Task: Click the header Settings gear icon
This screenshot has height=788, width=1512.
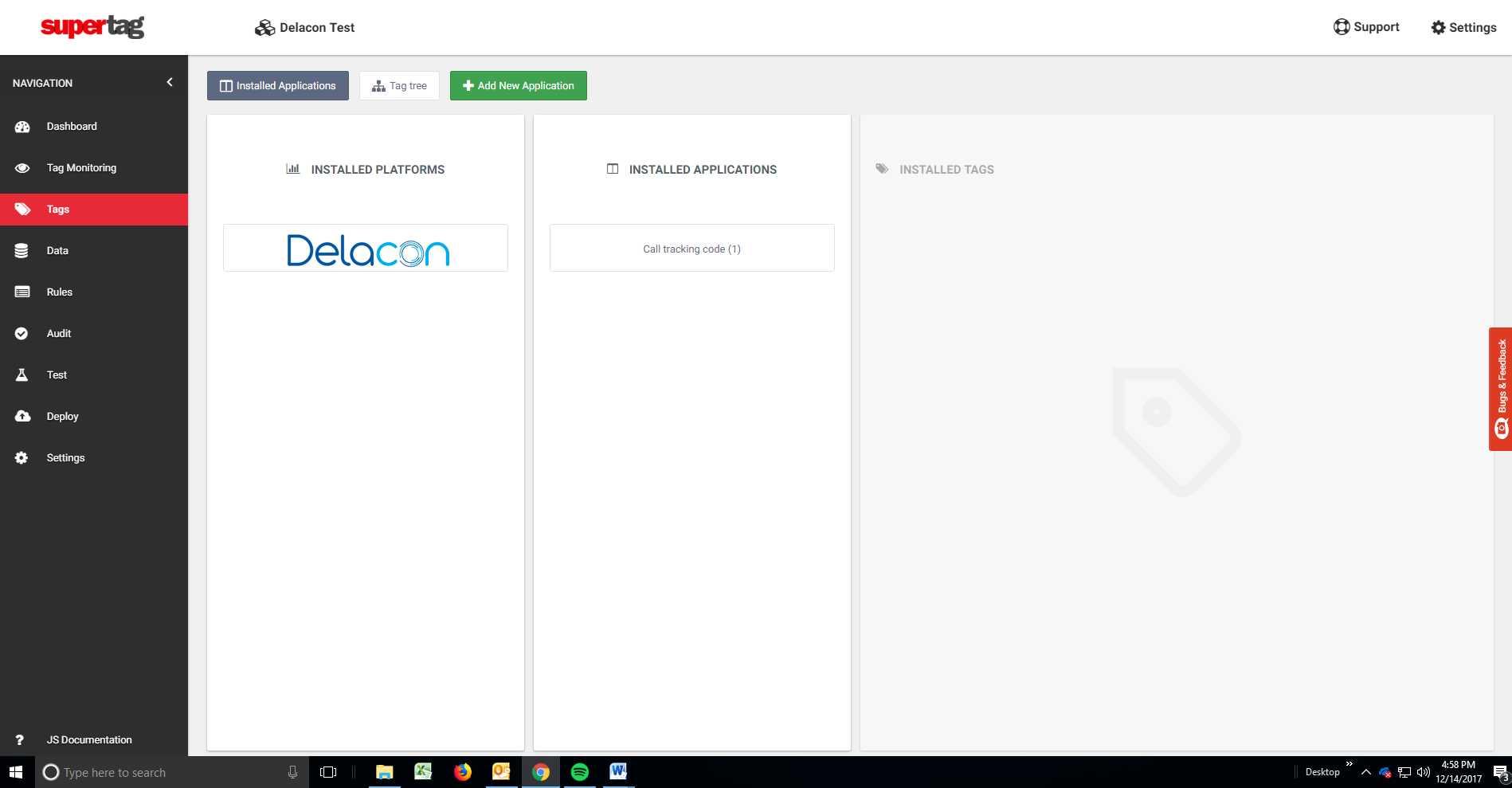Action: pos(1438,28)
